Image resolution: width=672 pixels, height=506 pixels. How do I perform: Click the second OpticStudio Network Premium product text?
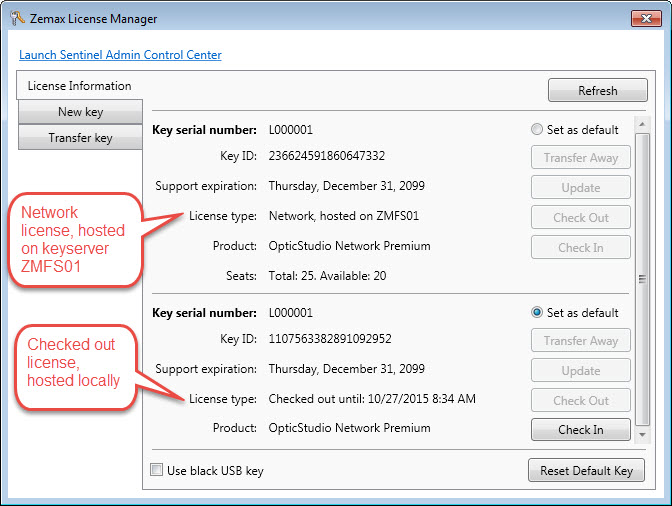click(x=349, y=428)
